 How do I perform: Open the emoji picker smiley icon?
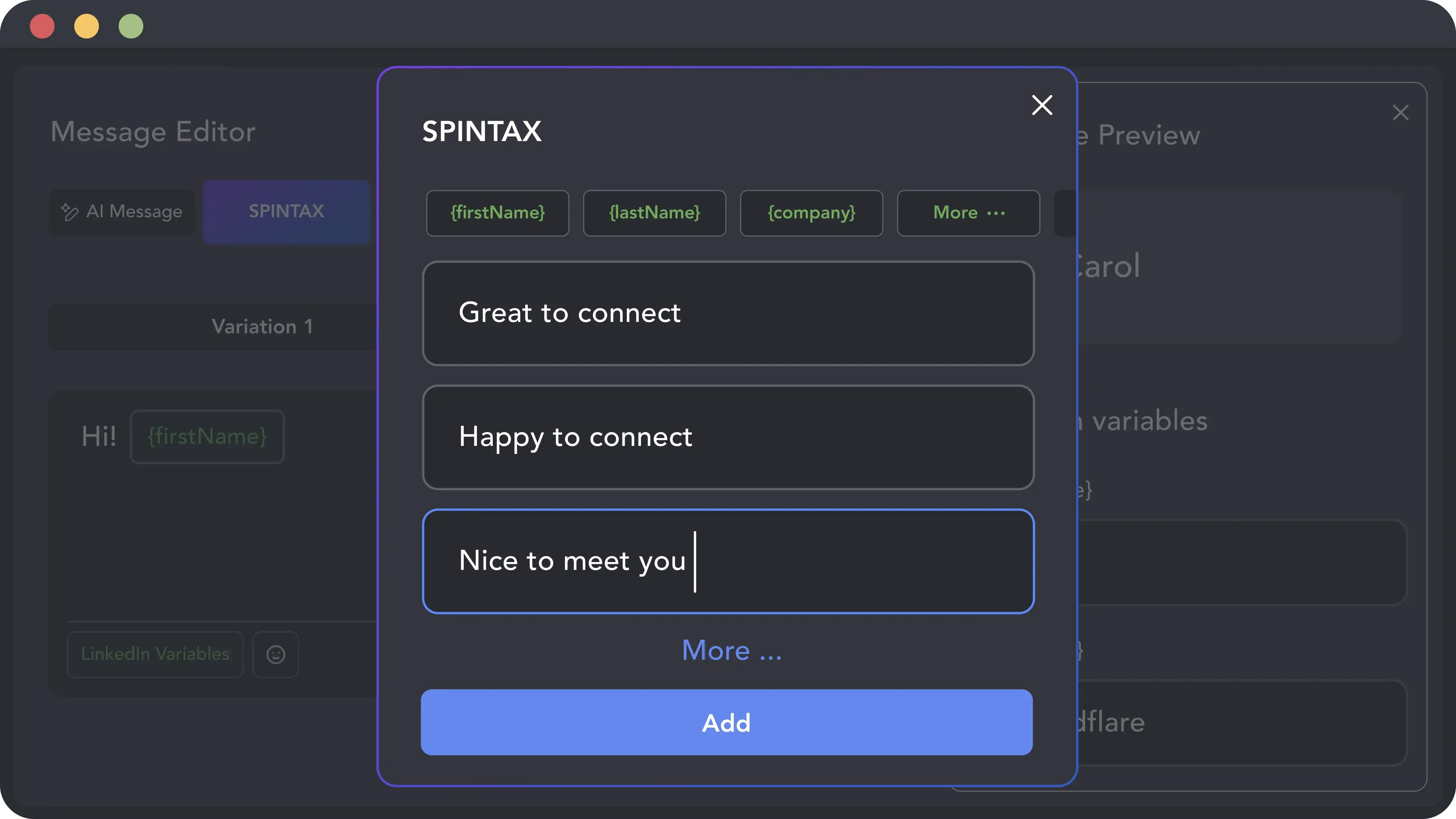pos(276,654)
